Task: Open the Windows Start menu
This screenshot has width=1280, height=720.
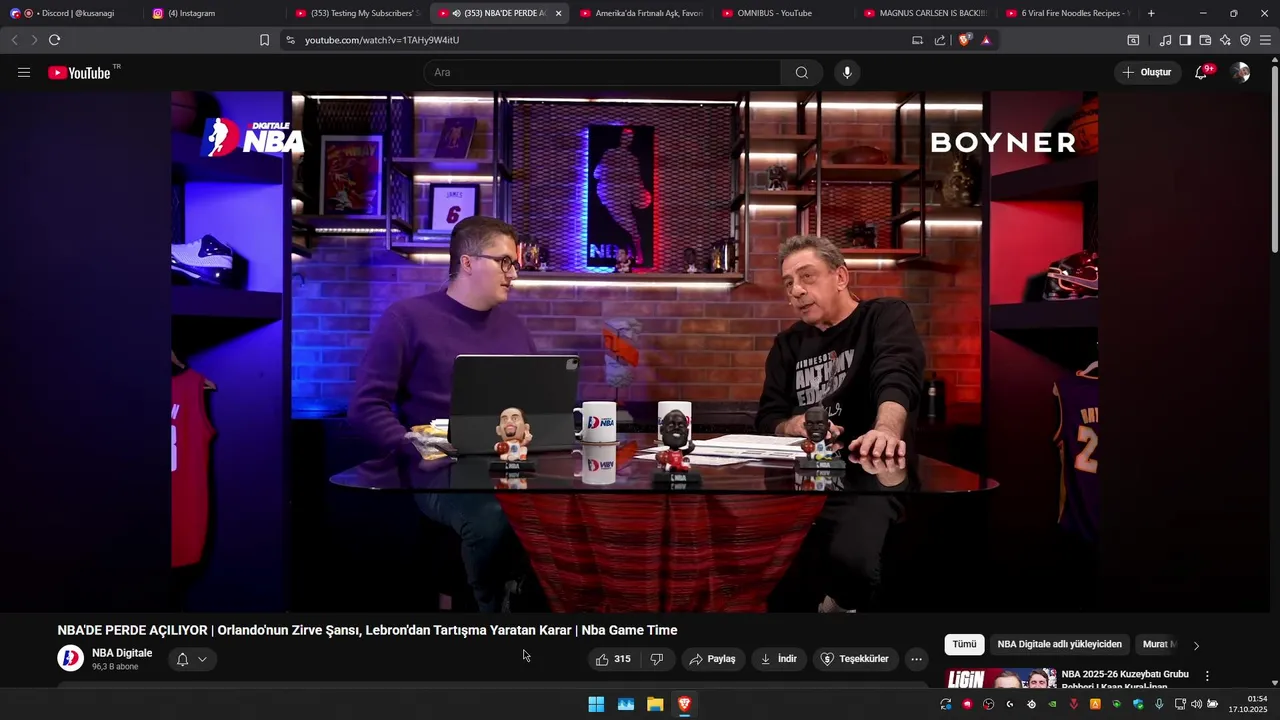Action: [596, 704]
